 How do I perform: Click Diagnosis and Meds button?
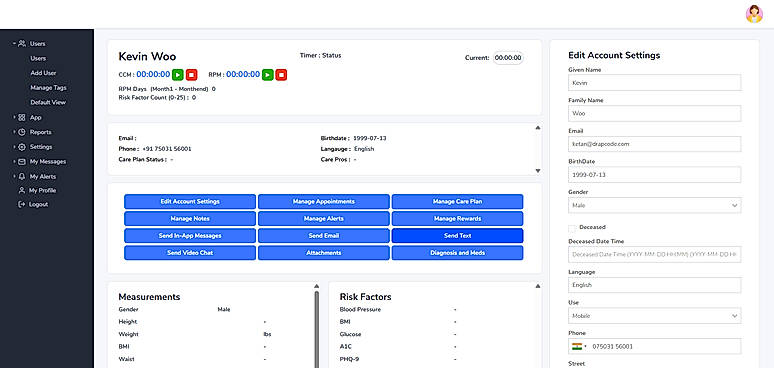pos(458,253)
